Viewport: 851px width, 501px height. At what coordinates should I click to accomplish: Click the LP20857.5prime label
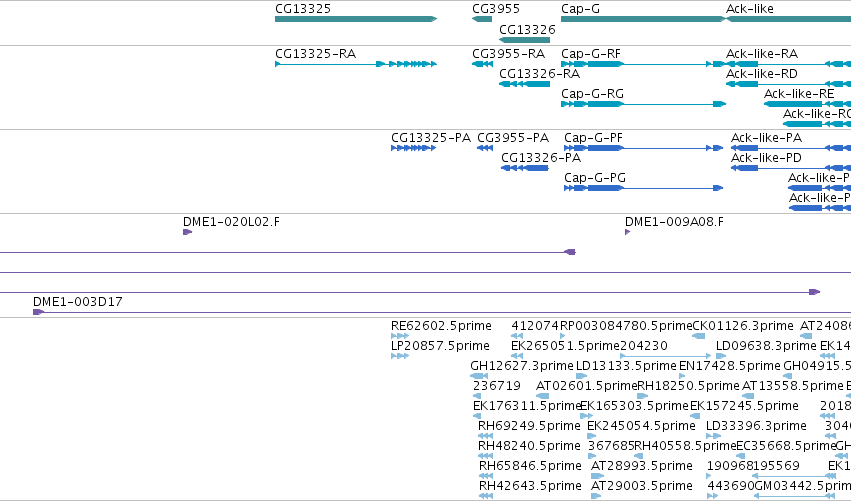tap(440, 346)
